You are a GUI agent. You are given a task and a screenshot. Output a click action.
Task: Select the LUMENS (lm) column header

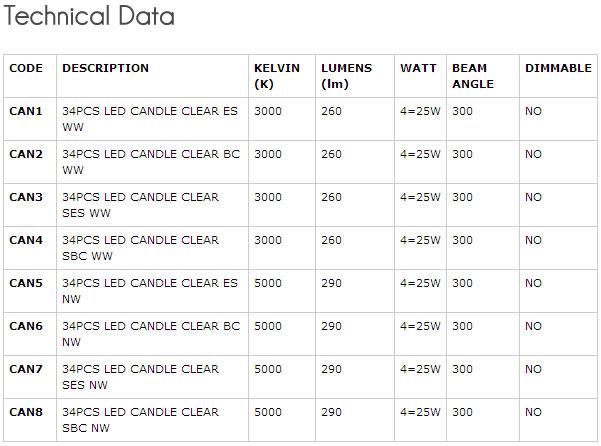(x=346, y=76)
